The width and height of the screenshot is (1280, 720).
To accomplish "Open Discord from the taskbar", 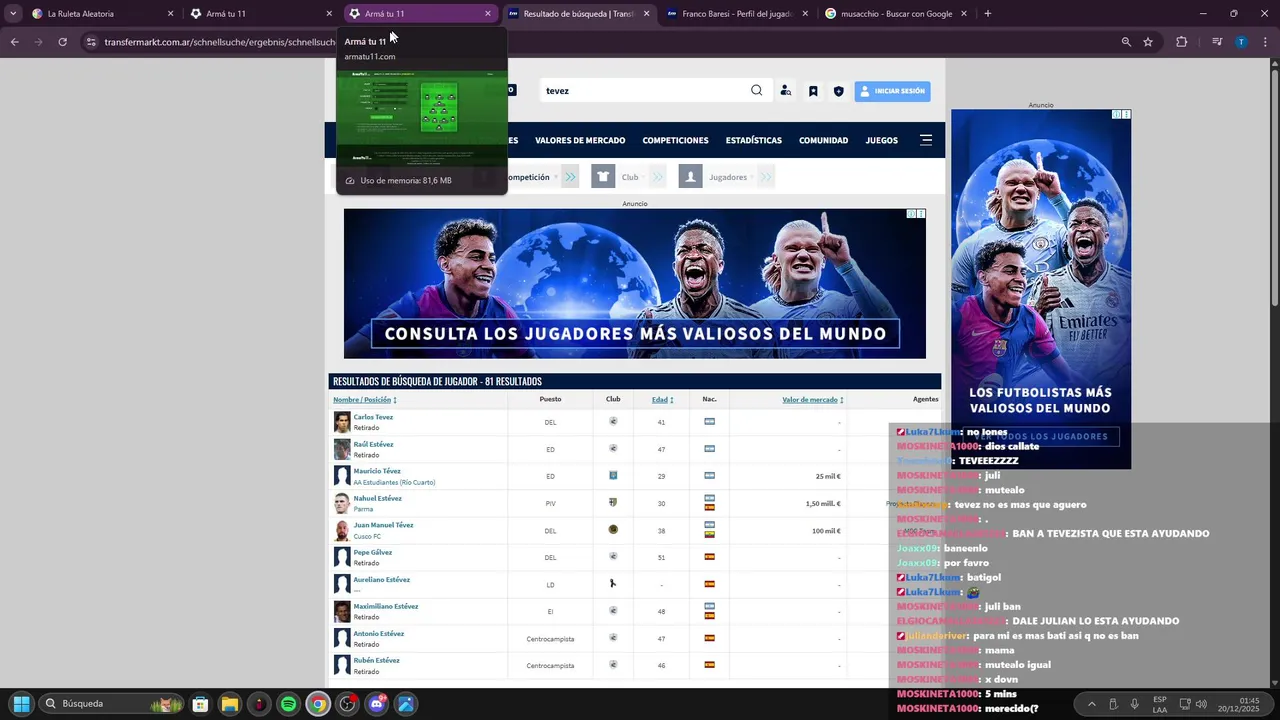I will click(x=377, y=704).
